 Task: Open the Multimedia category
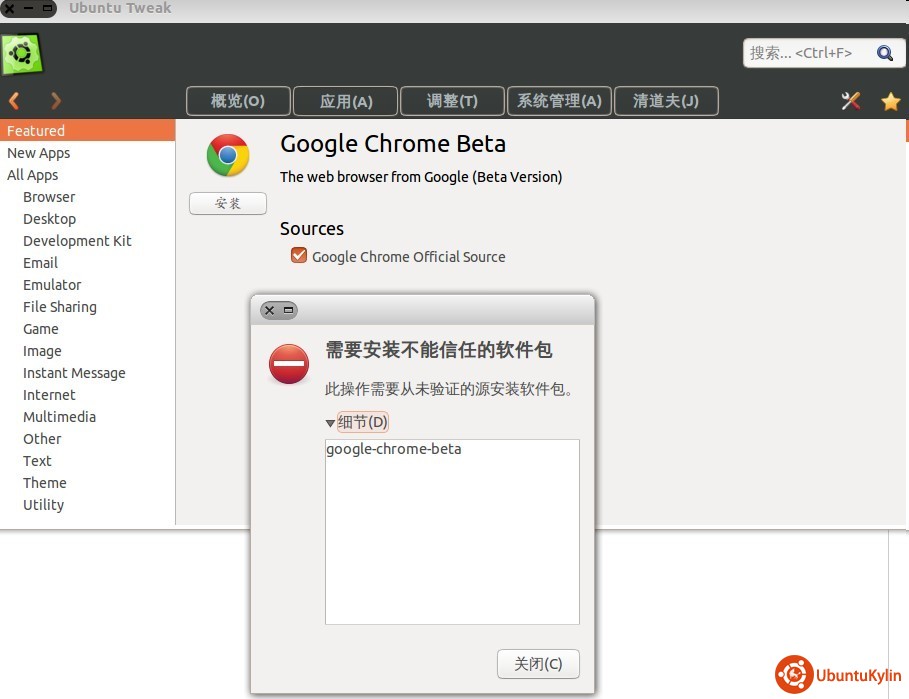click(59, 417)
